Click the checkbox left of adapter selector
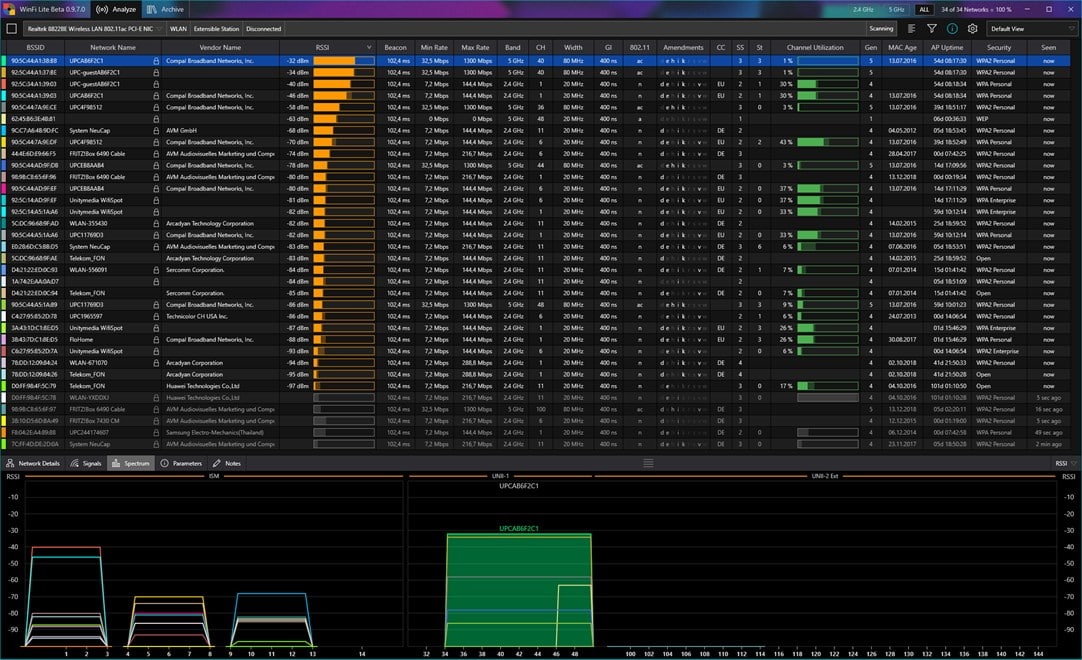The width and height of the screenshot is (1082, 660). 11,29
